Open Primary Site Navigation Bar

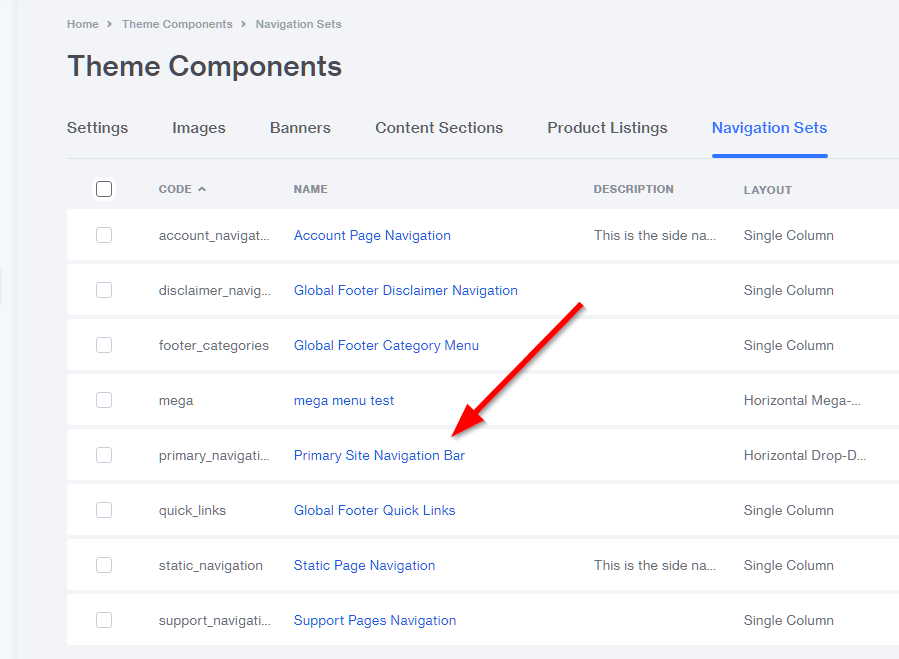point(379,455)
